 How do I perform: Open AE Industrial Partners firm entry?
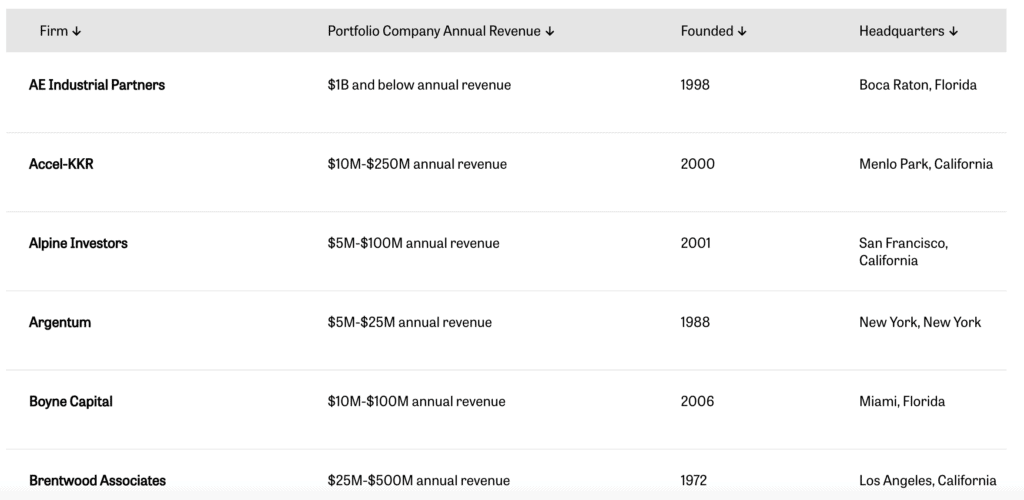click(x=97, y=85)
